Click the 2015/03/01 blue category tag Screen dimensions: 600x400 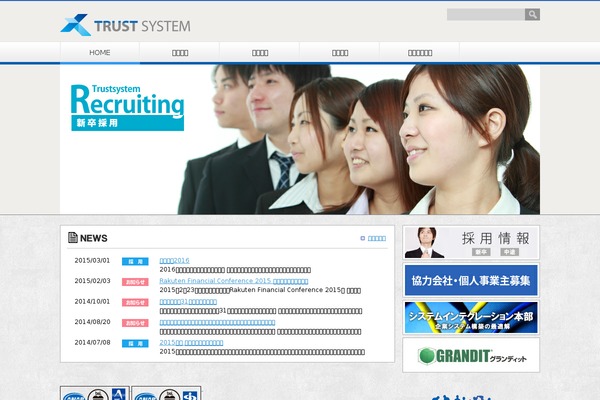(135, 261)
